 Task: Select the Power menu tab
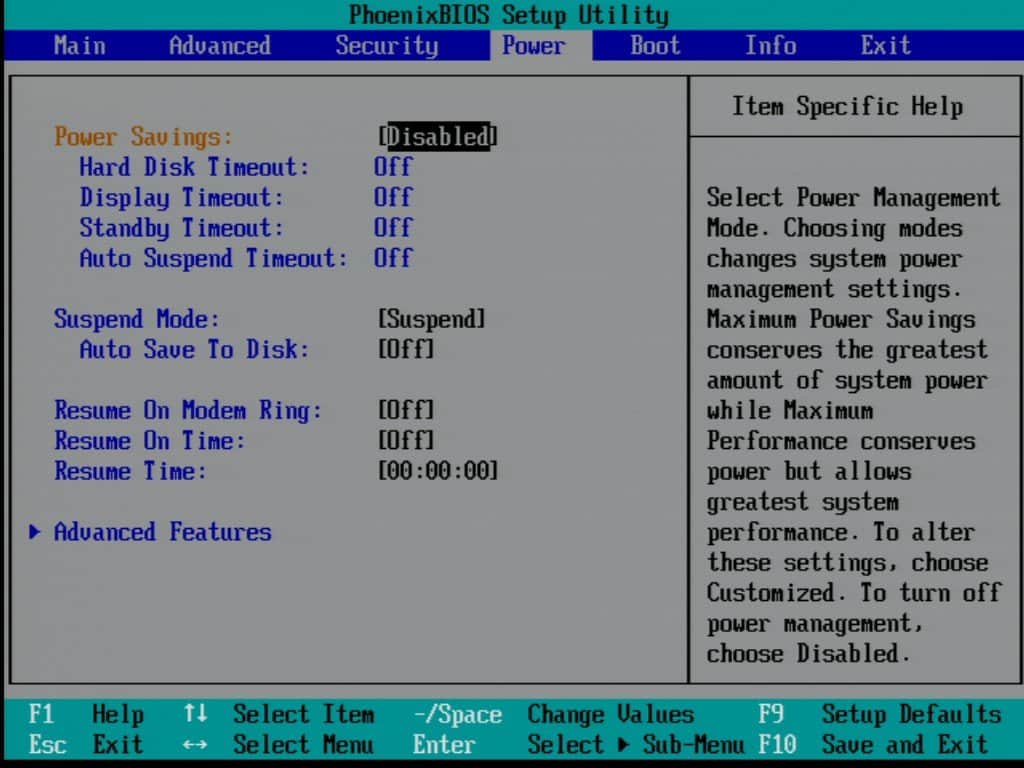(534, 46)
